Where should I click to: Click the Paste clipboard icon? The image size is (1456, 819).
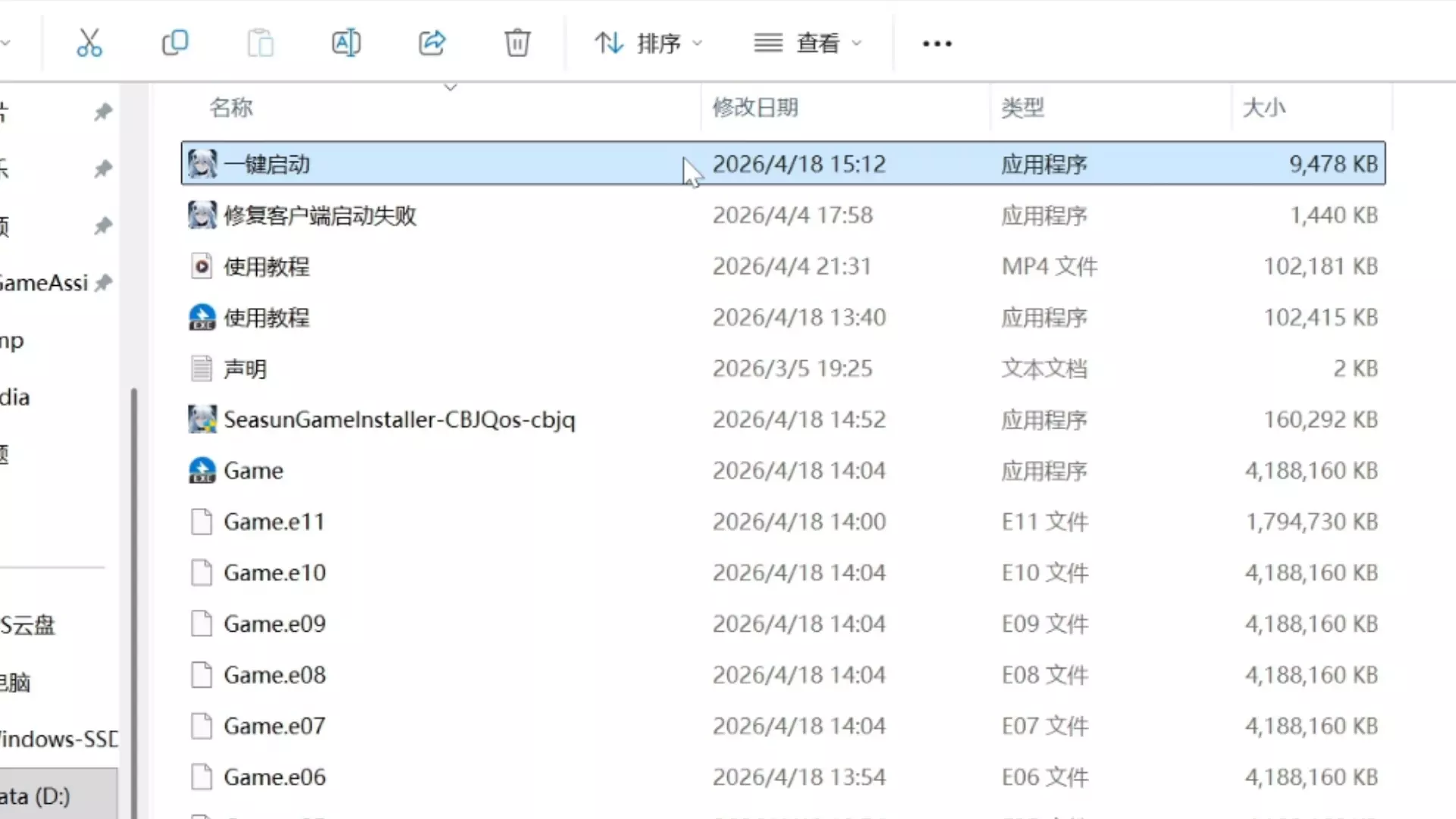point(260,43)
